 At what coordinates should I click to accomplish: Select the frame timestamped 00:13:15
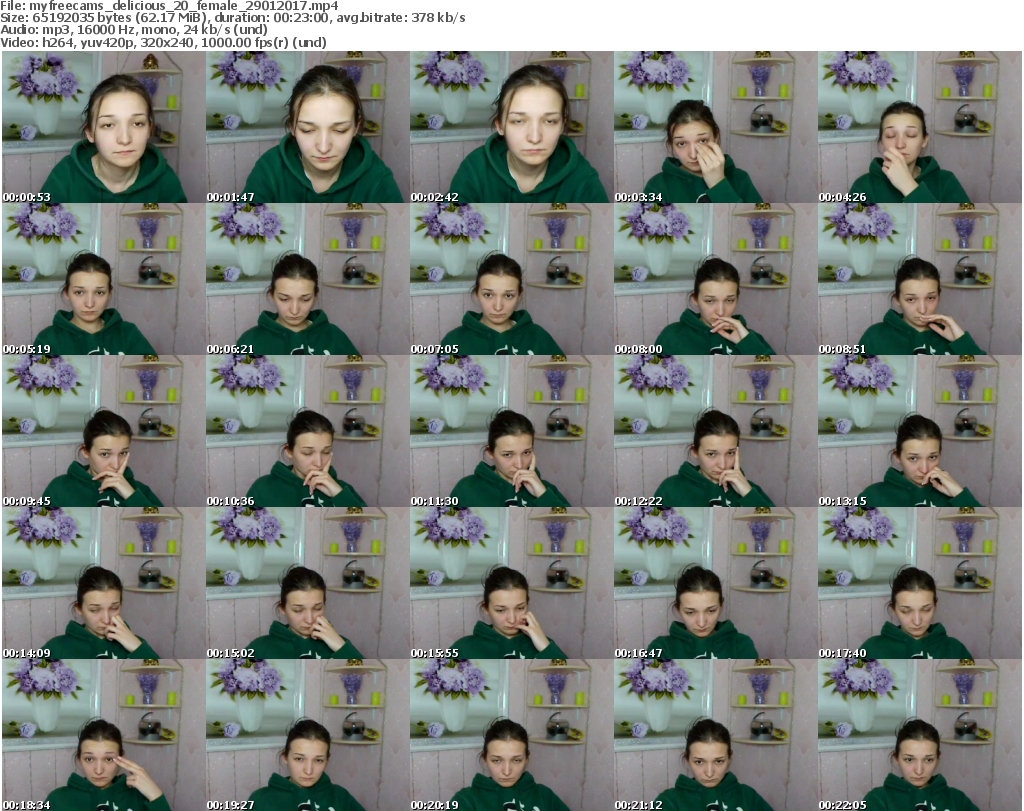click(919, 432)
